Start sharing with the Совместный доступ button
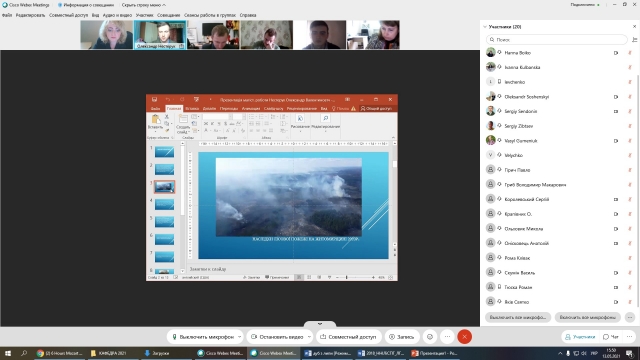This screenshot has width=640, height=360. click(349, 337)
